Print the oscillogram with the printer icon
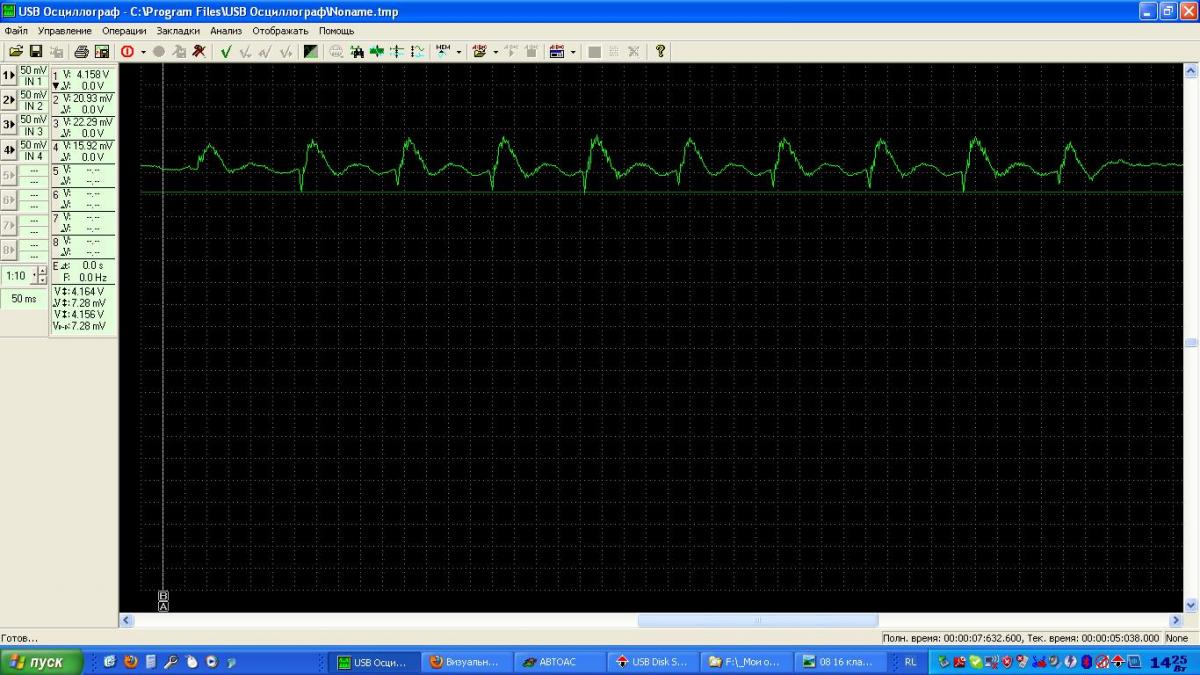The image size is (1200, 675). coord(82,51)
